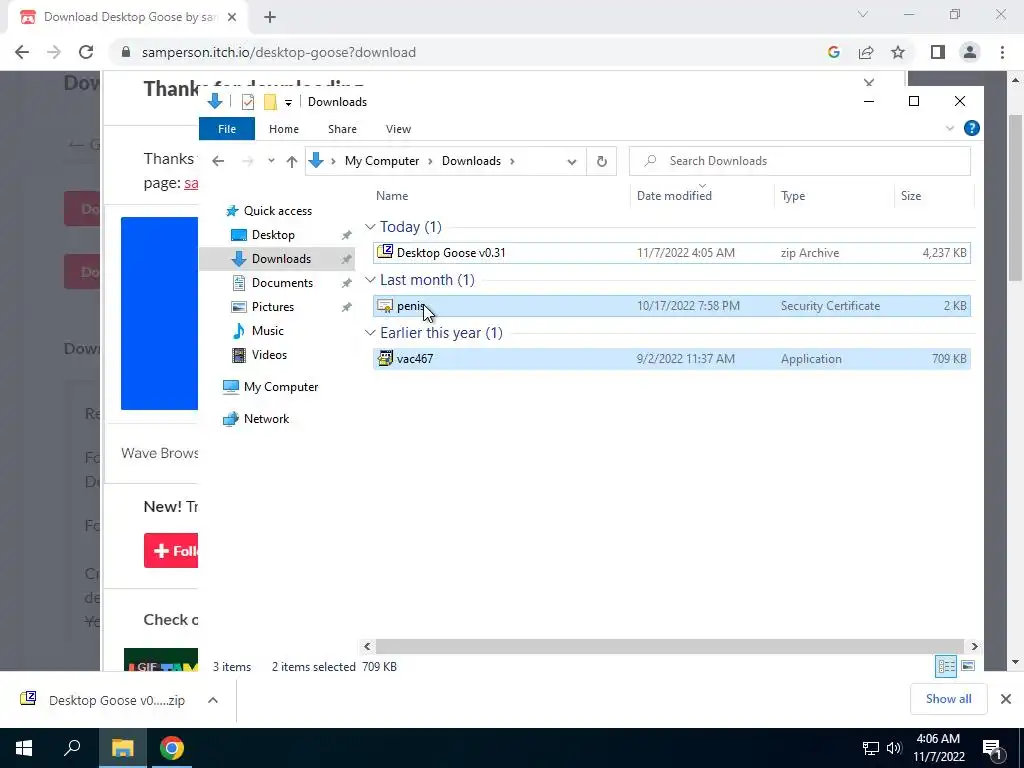Click the pin icon beside Desktop

(347, 235)
